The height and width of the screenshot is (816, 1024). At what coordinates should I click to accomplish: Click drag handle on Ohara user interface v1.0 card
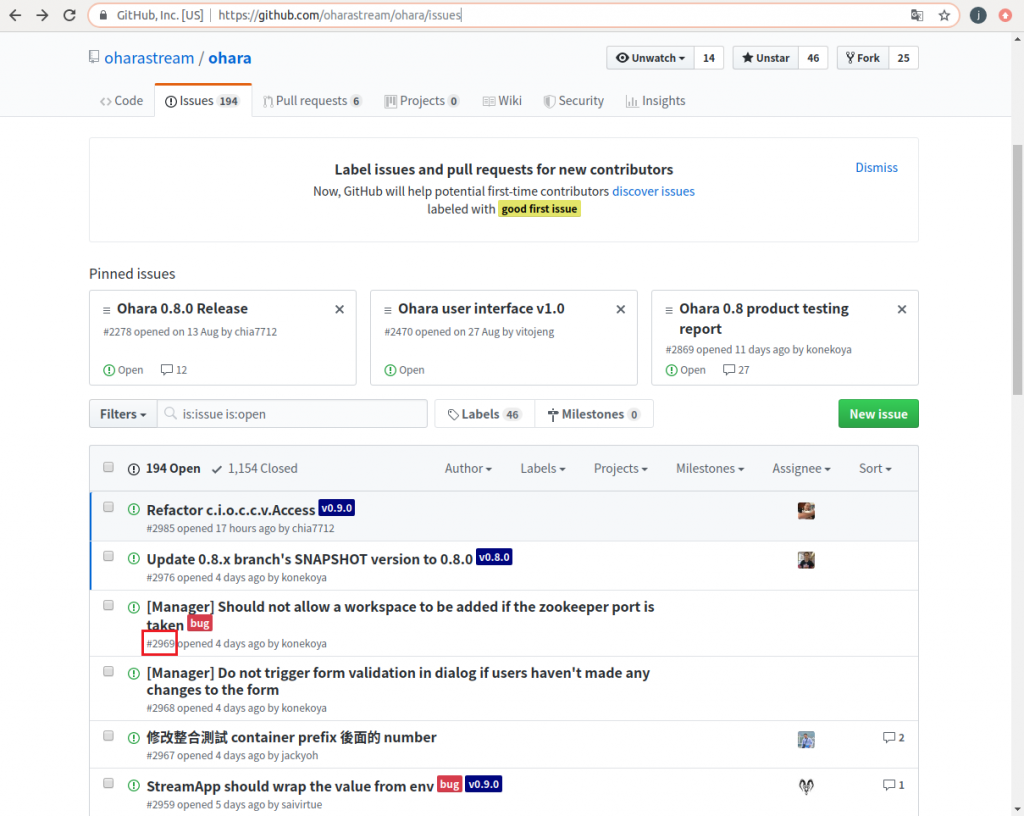tap(388, 310)
